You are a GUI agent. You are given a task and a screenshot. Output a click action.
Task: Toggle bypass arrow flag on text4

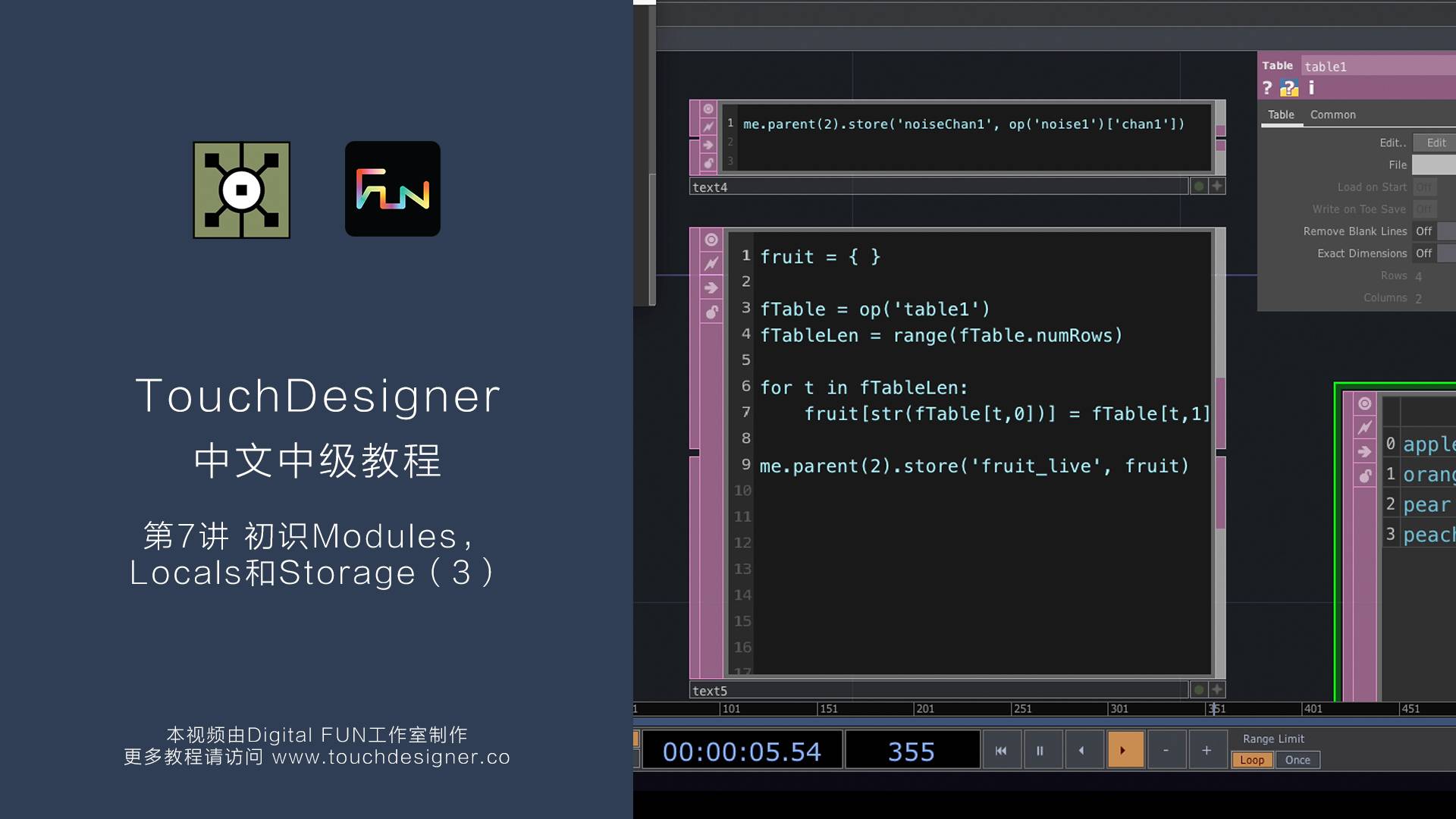coord(708,145)
